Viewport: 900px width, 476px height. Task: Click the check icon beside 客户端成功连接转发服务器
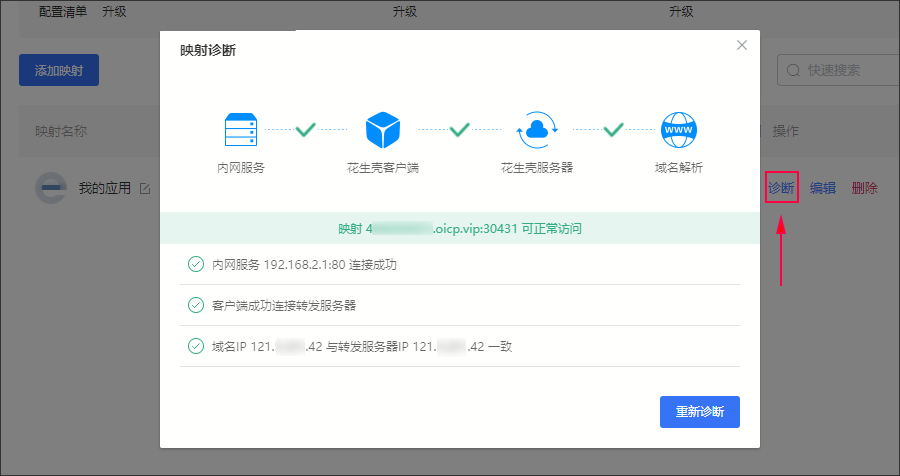click(x=195, y=305)
